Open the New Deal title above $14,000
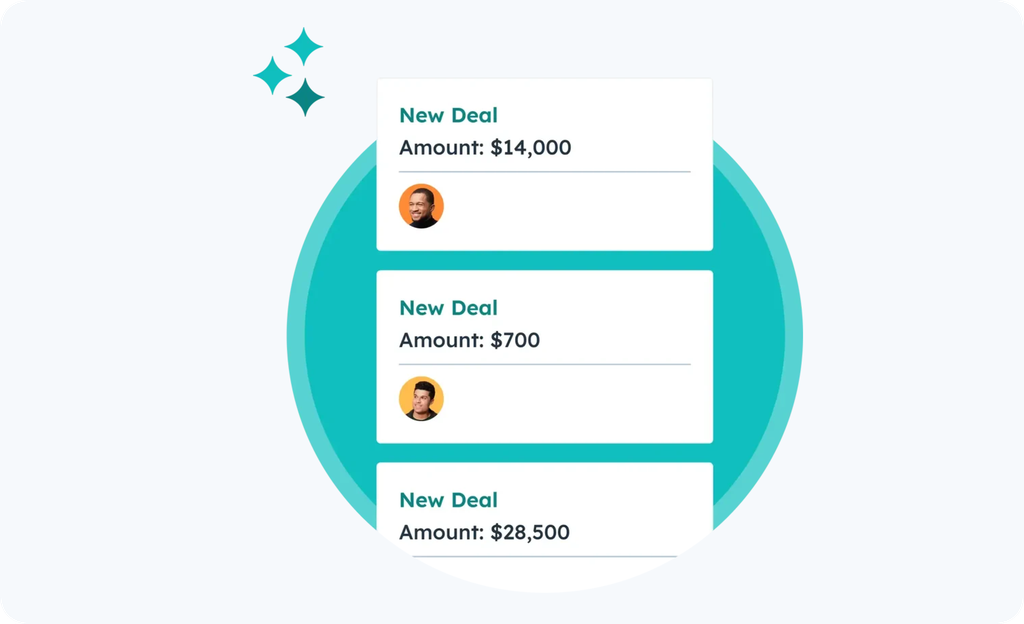Viewport: 1024px width, 624px height. click(x=448, y=116)
